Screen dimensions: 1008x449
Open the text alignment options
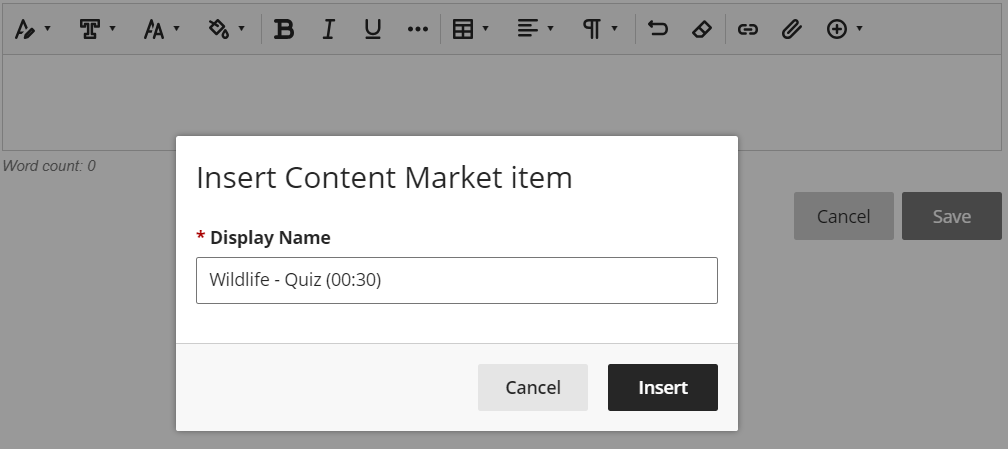click(x=535, y=29)
